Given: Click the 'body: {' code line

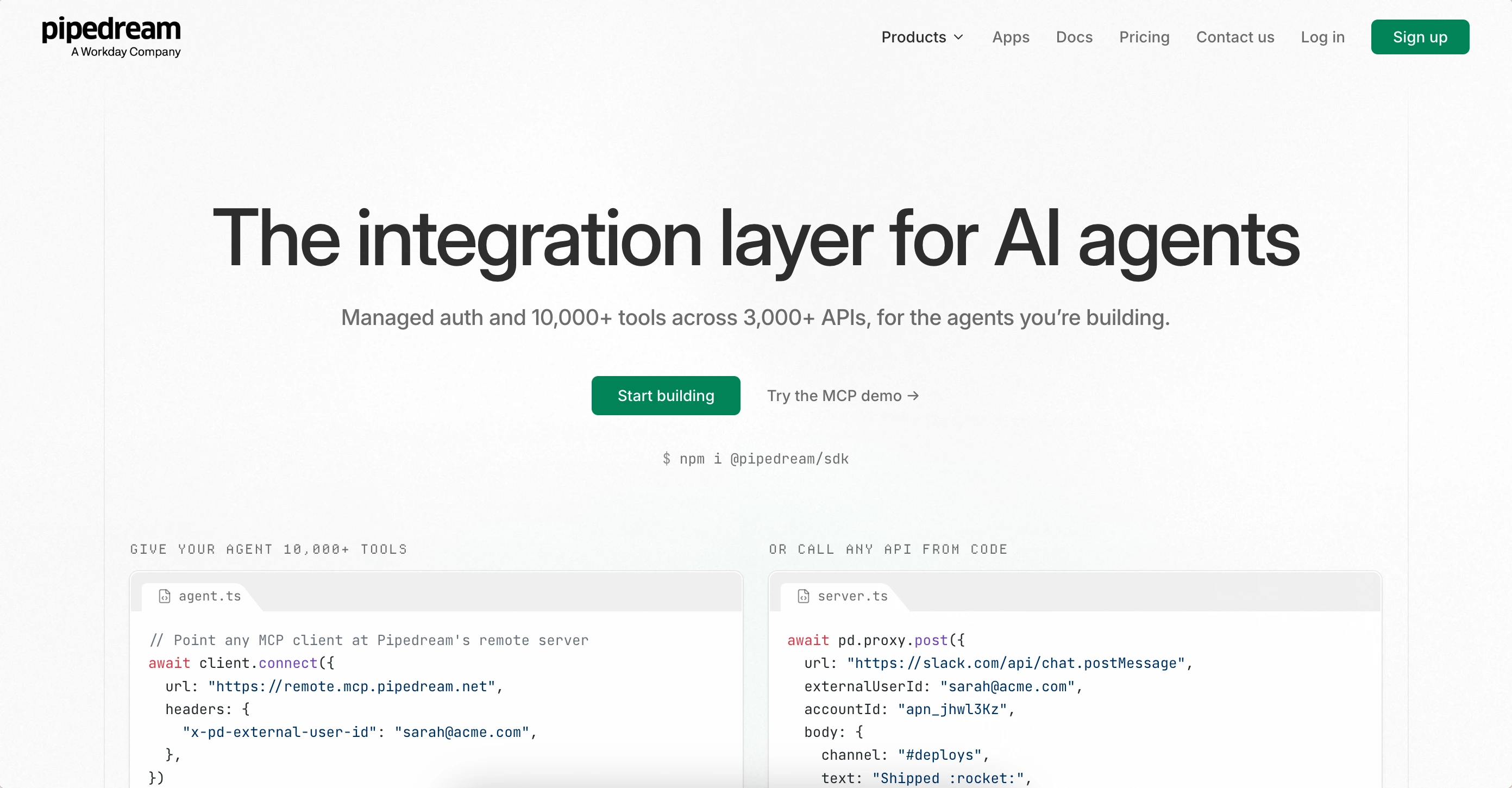Looking at the screenshot, I should pyautogui.click(x=833, y=732).
